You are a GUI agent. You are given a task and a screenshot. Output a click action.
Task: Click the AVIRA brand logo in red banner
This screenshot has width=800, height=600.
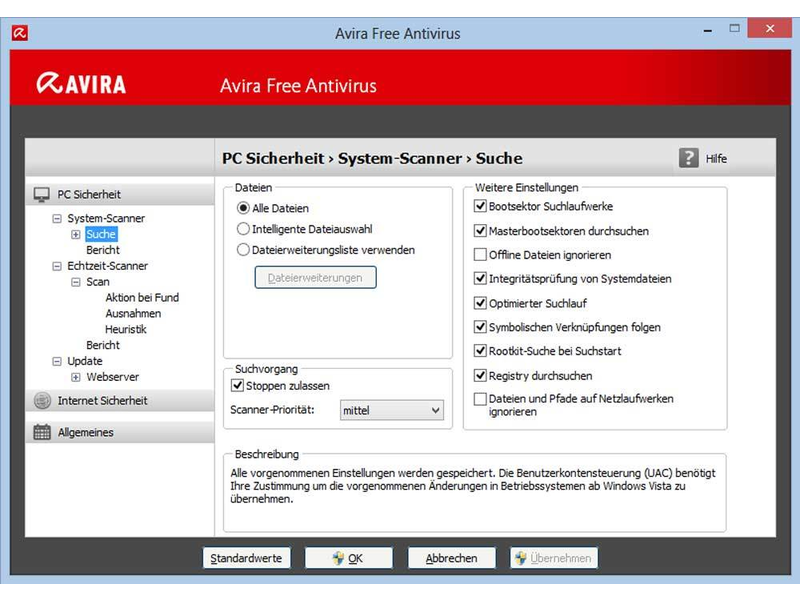point(81,84)
